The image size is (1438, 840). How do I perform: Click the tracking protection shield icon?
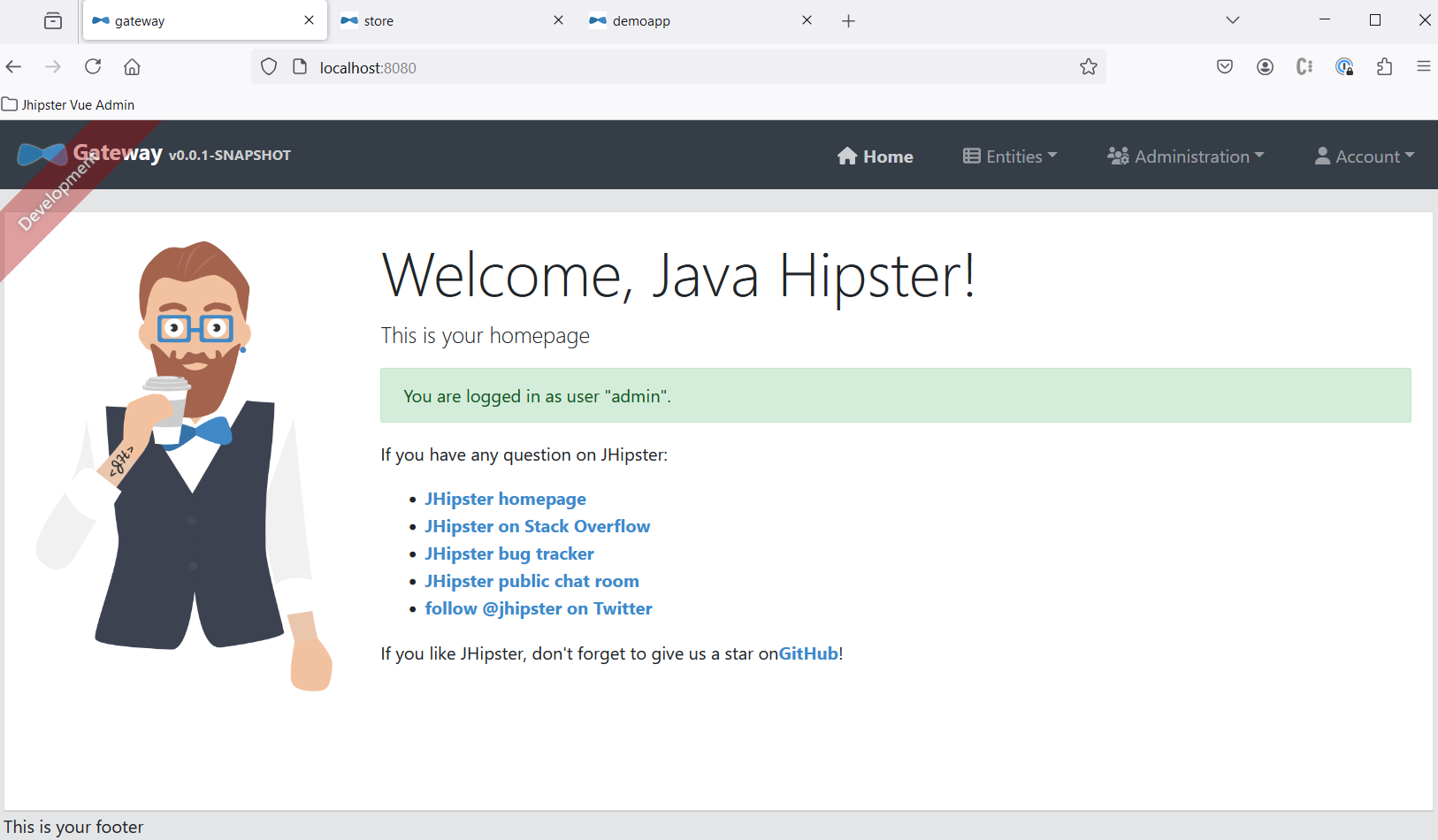[x=269, y=67]
